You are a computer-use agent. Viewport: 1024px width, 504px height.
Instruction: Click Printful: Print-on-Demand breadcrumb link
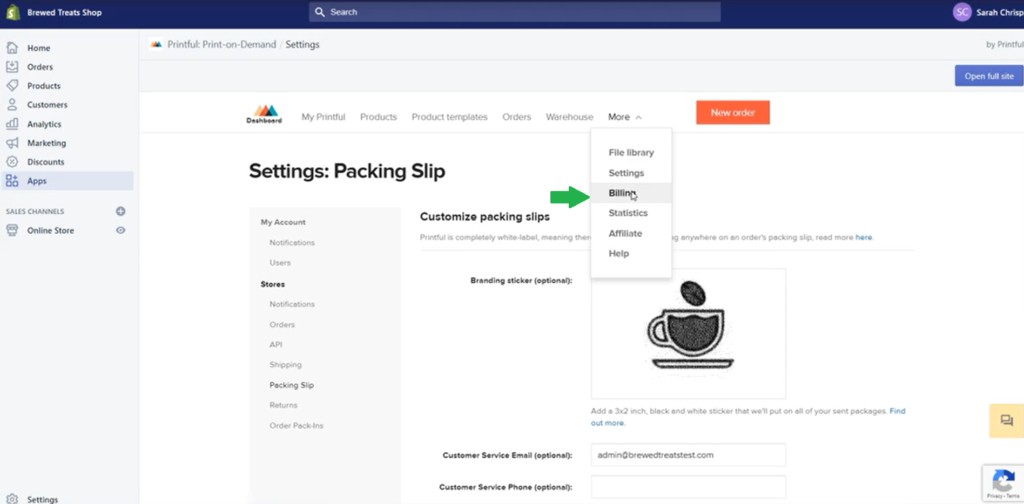[x=221, y=44]
